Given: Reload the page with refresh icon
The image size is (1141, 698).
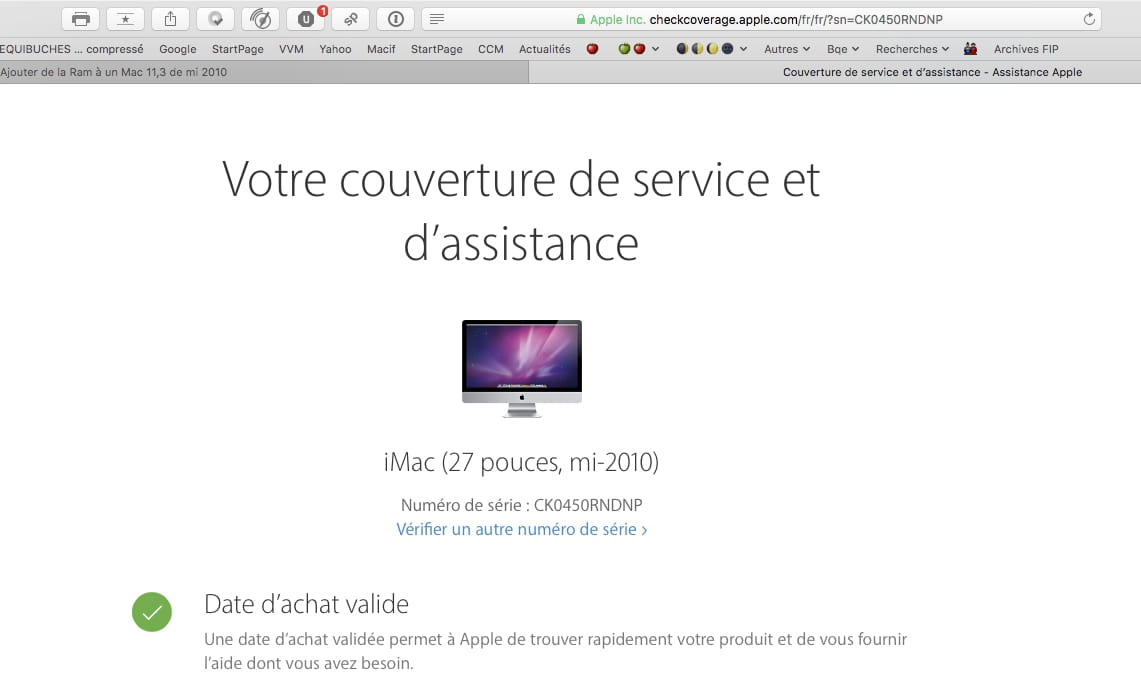Looking at the screenshot, I should (1089, 19).
